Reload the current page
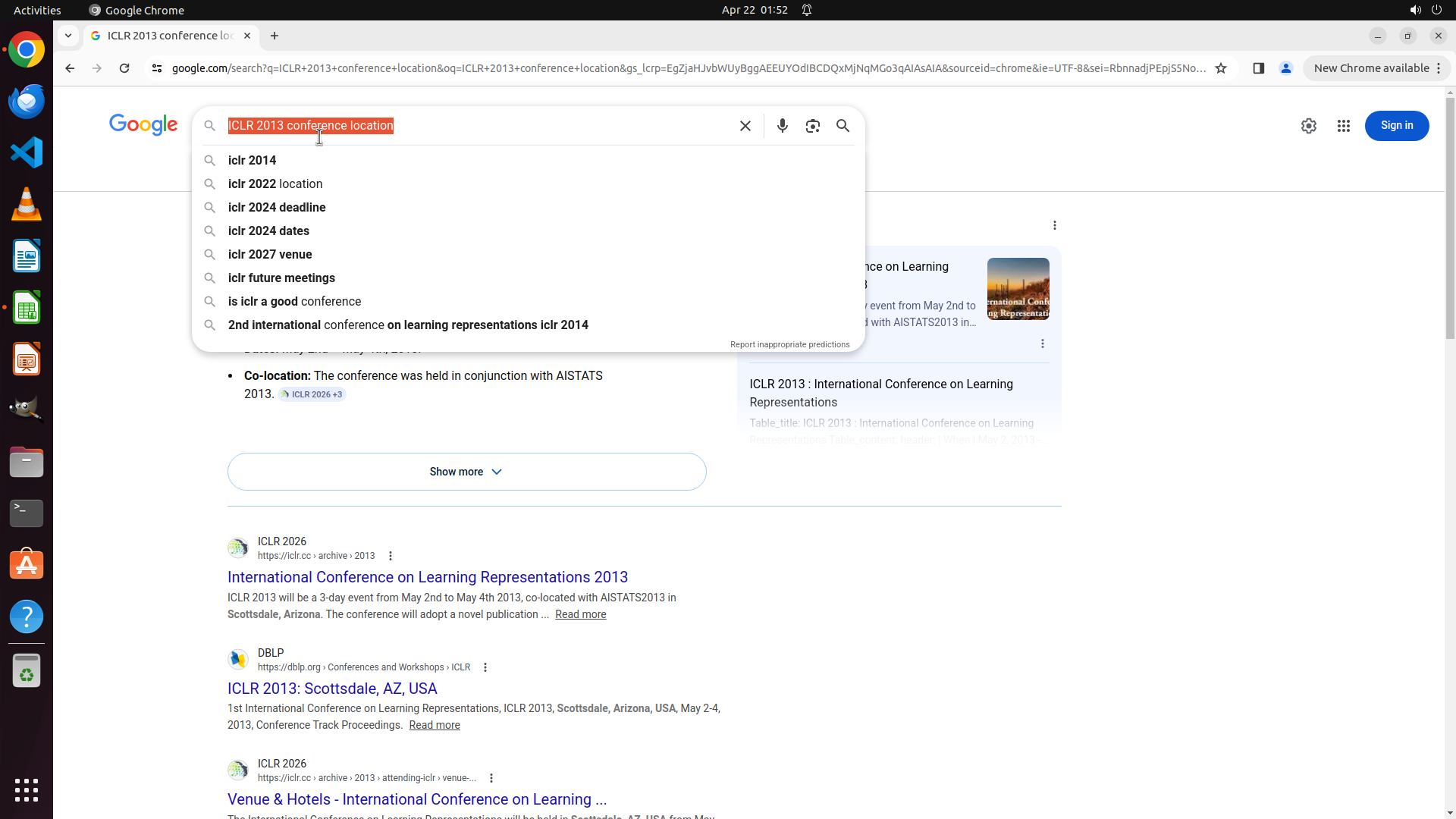Image resolution: width=1456 pixels, height=819 pixels. tap(124, 68)
